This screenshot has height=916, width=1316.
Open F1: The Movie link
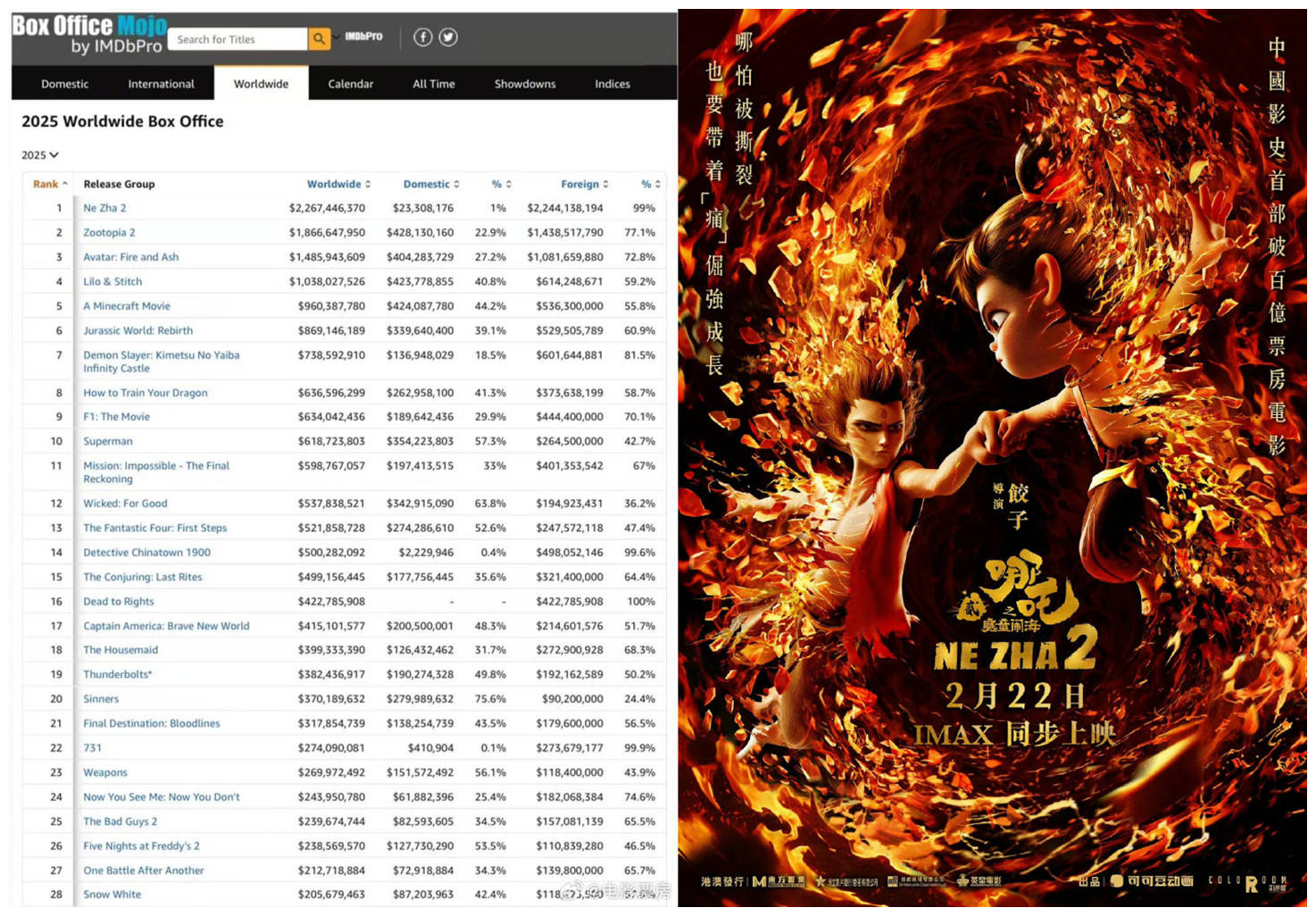[x=116, y=417]
